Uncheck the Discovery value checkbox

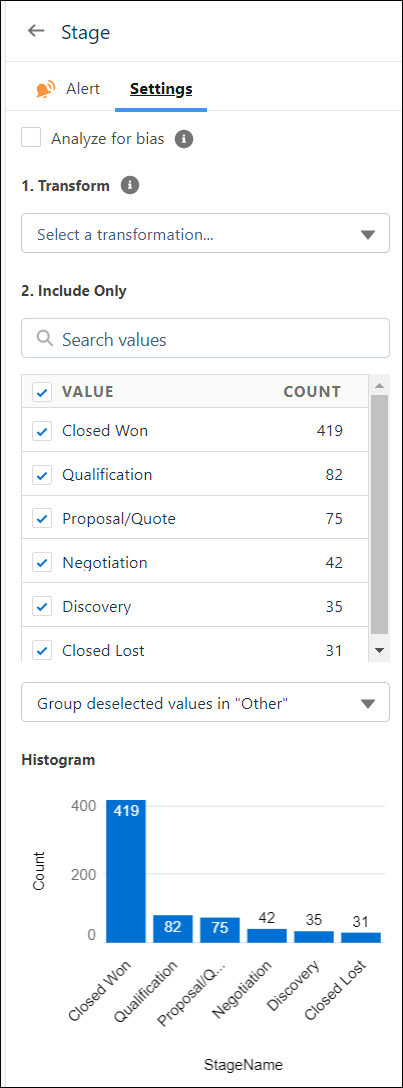coord(42,606)
